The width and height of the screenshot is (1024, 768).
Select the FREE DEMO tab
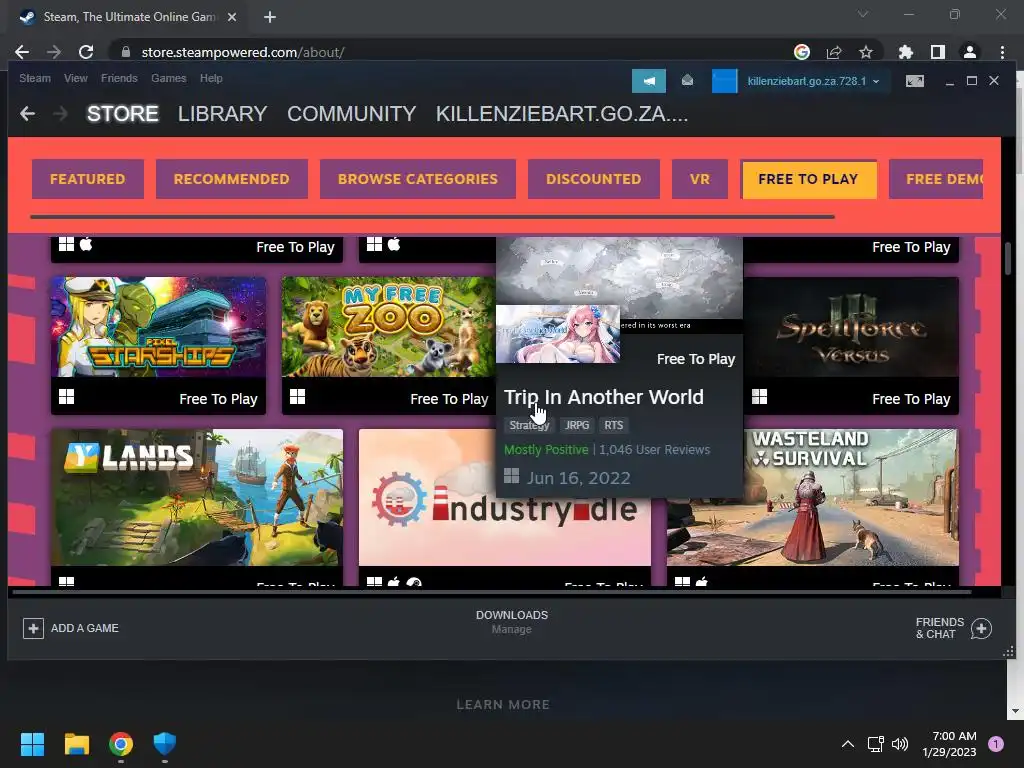936,179
